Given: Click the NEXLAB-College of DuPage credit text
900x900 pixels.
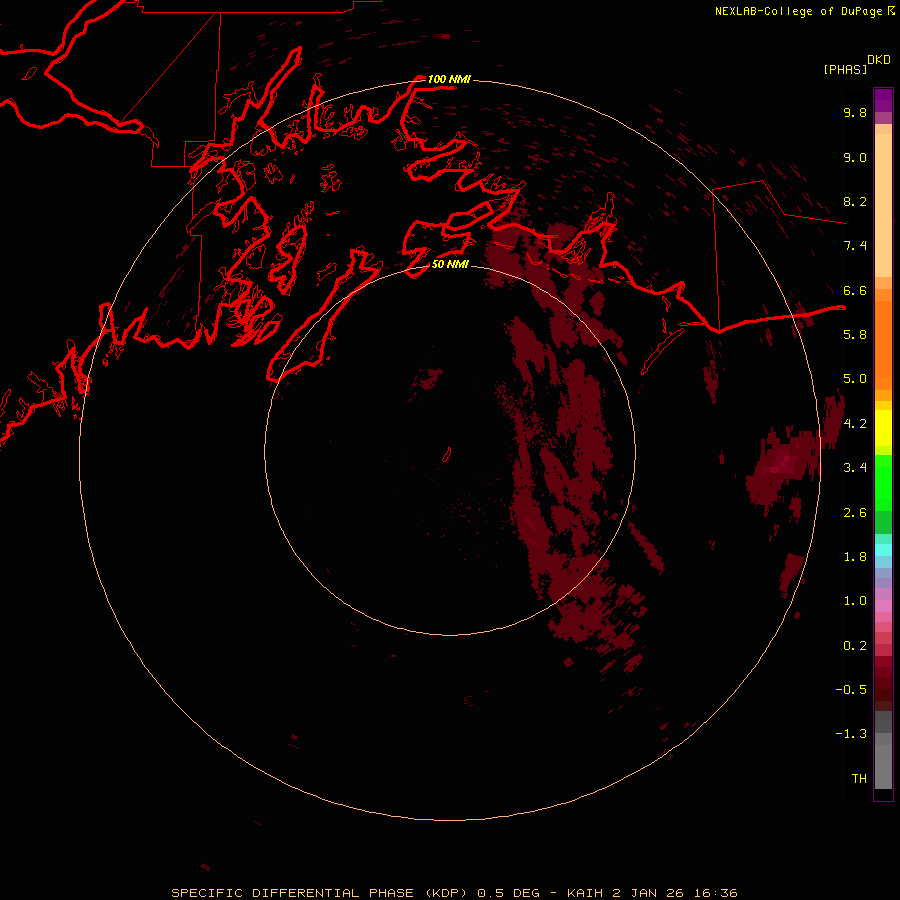Looking at the screenshot, I should pos(798,11).
